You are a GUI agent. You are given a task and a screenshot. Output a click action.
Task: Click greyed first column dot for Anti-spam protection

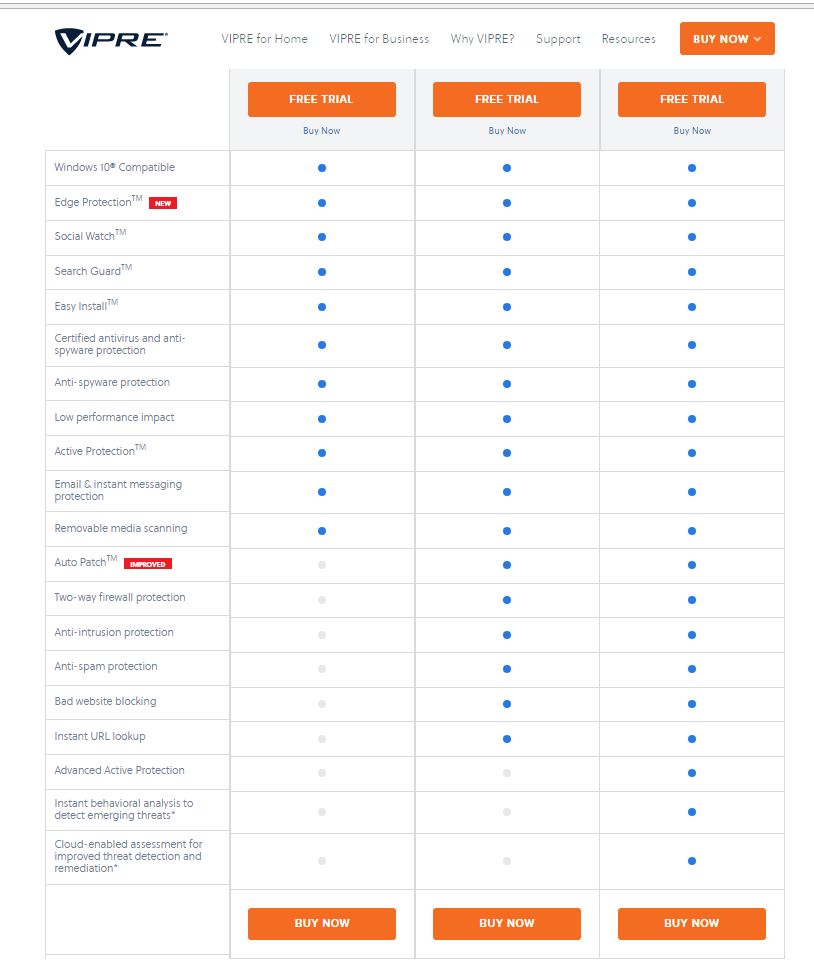coord(322,669)
